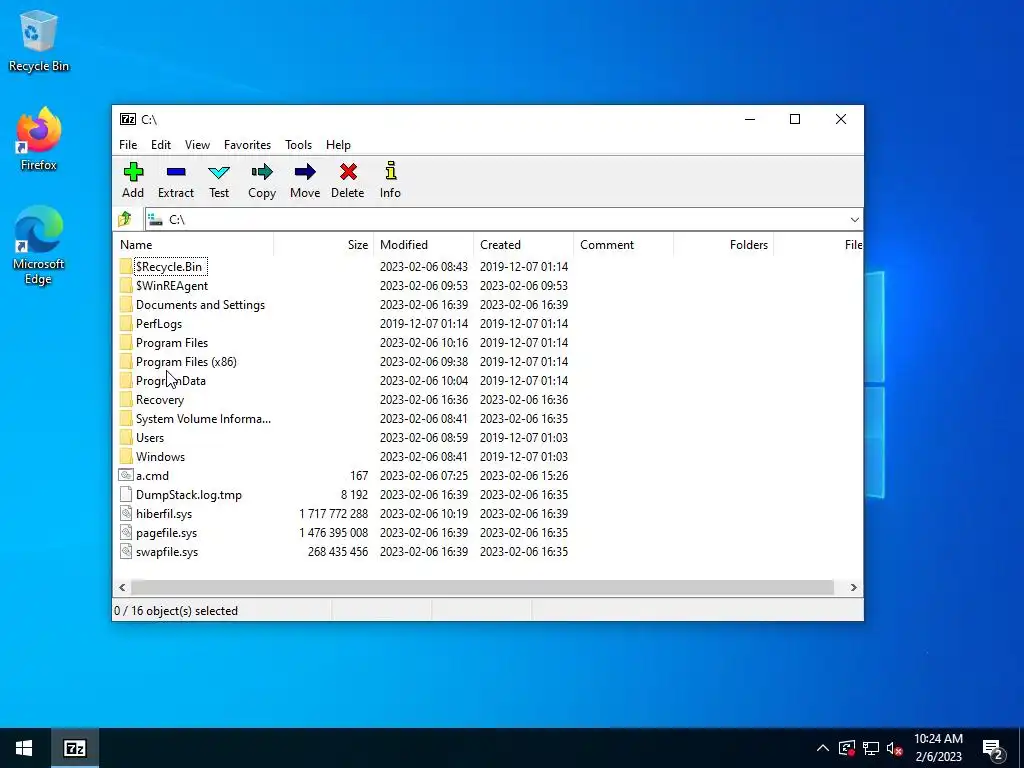Open the View menu
This screenshot has height=768, width=1024.
tap(197, 145)
